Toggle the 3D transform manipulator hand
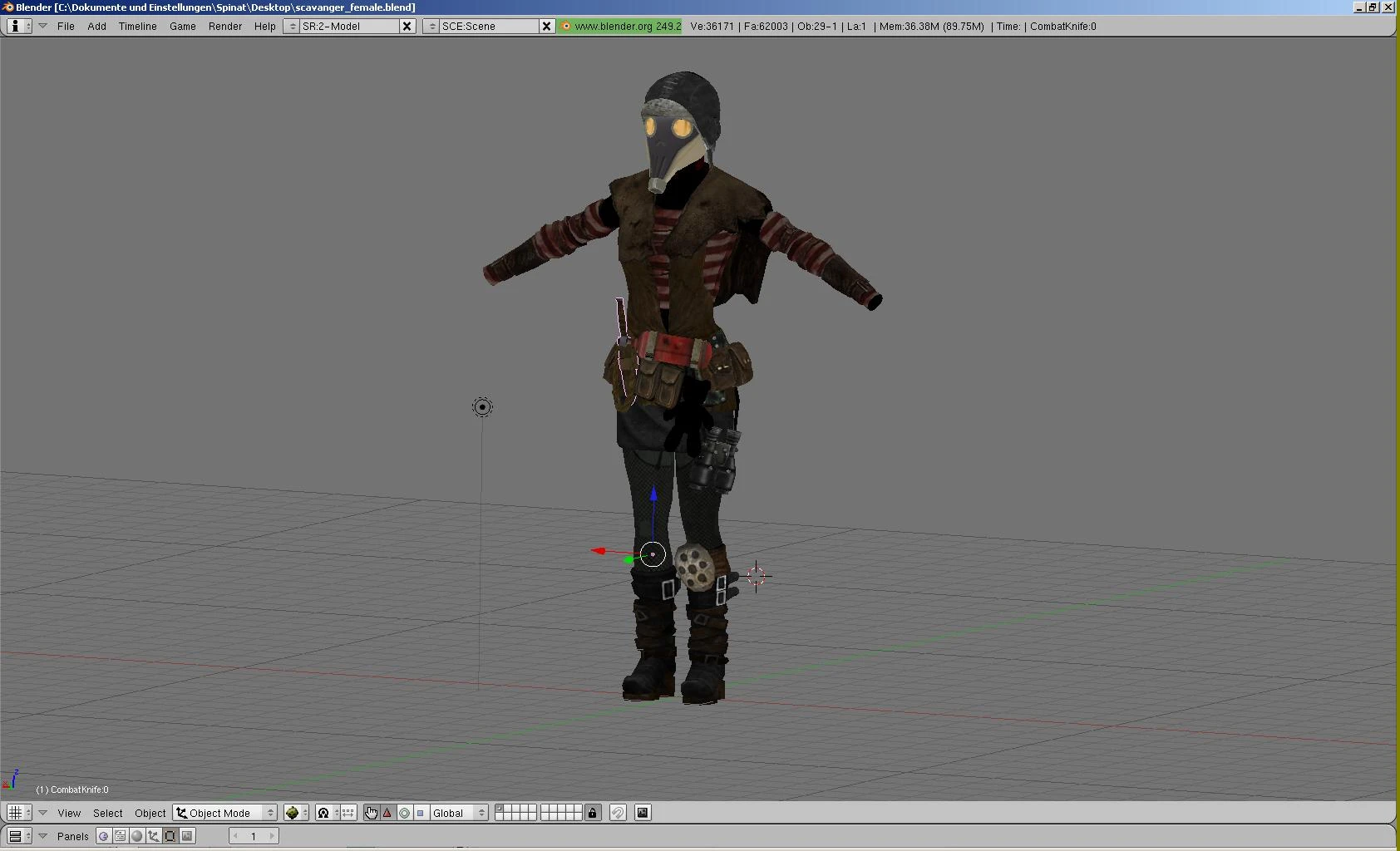Viewport: 1400px width, 851px height. [x=371, y=813]
